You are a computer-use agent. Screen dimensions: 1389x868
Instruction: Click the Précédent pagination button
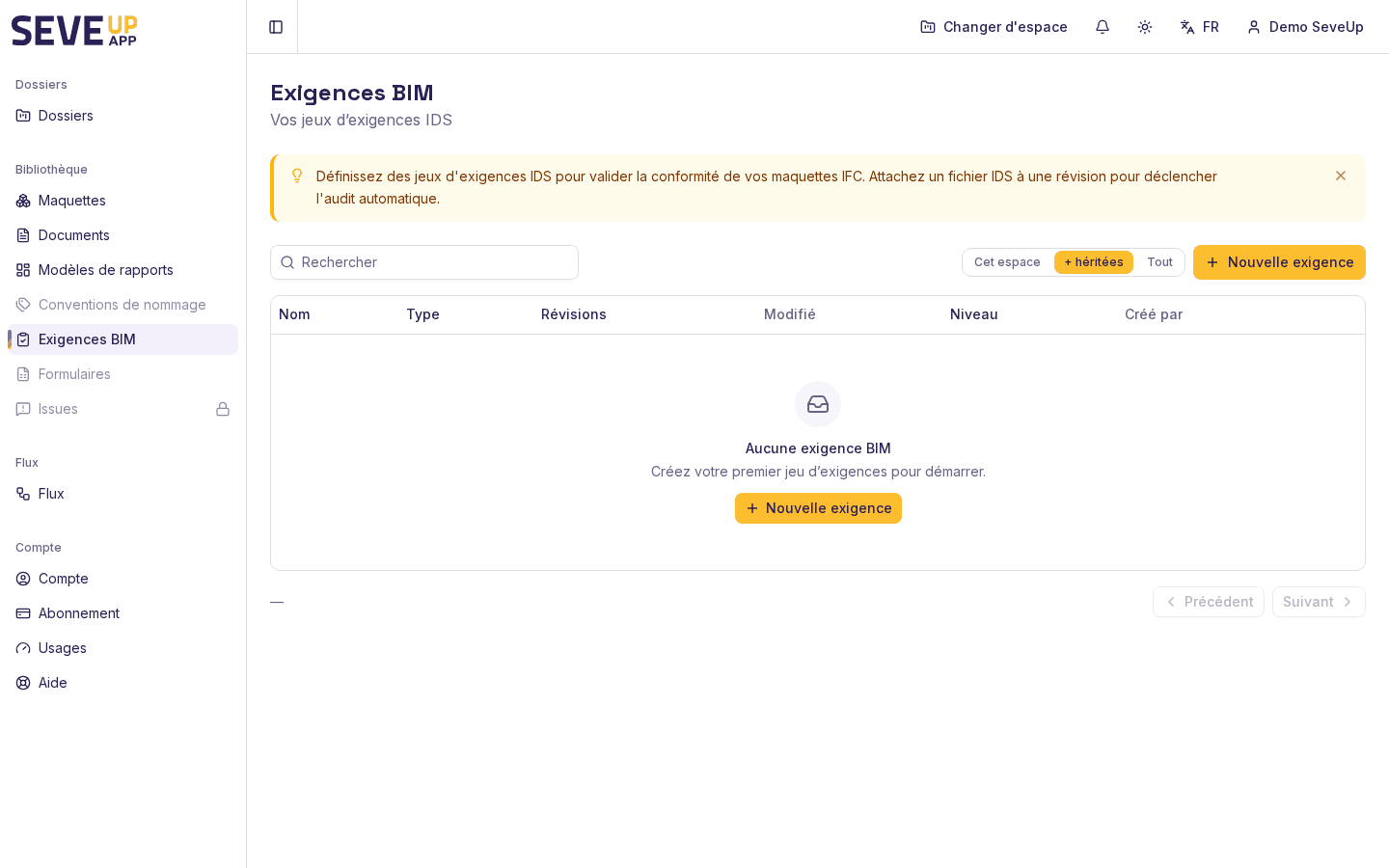coord(1209,602)
